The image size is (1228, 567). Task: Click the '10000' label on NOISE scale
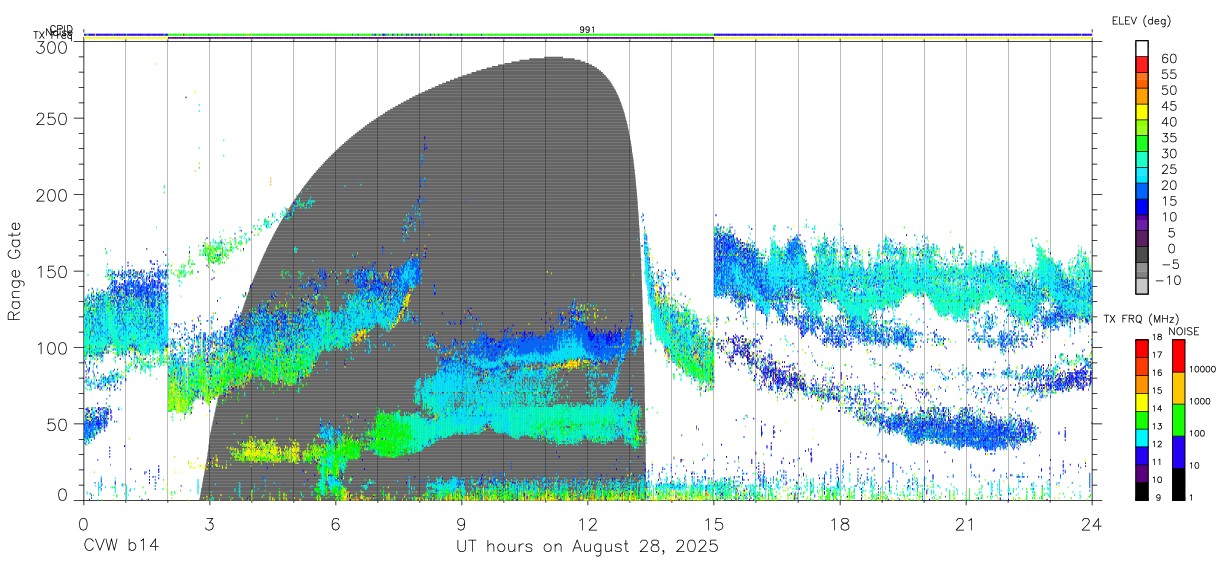1202,369
